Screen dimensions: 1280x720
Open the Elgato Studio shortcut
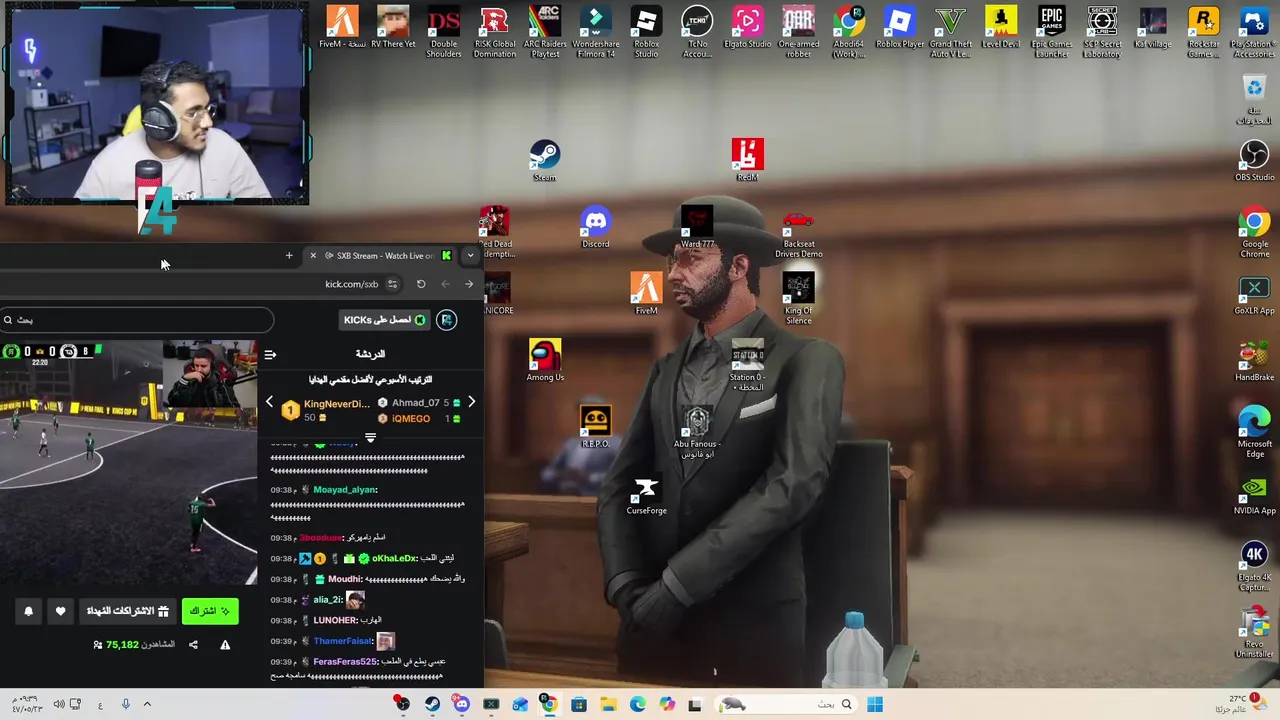747,26
